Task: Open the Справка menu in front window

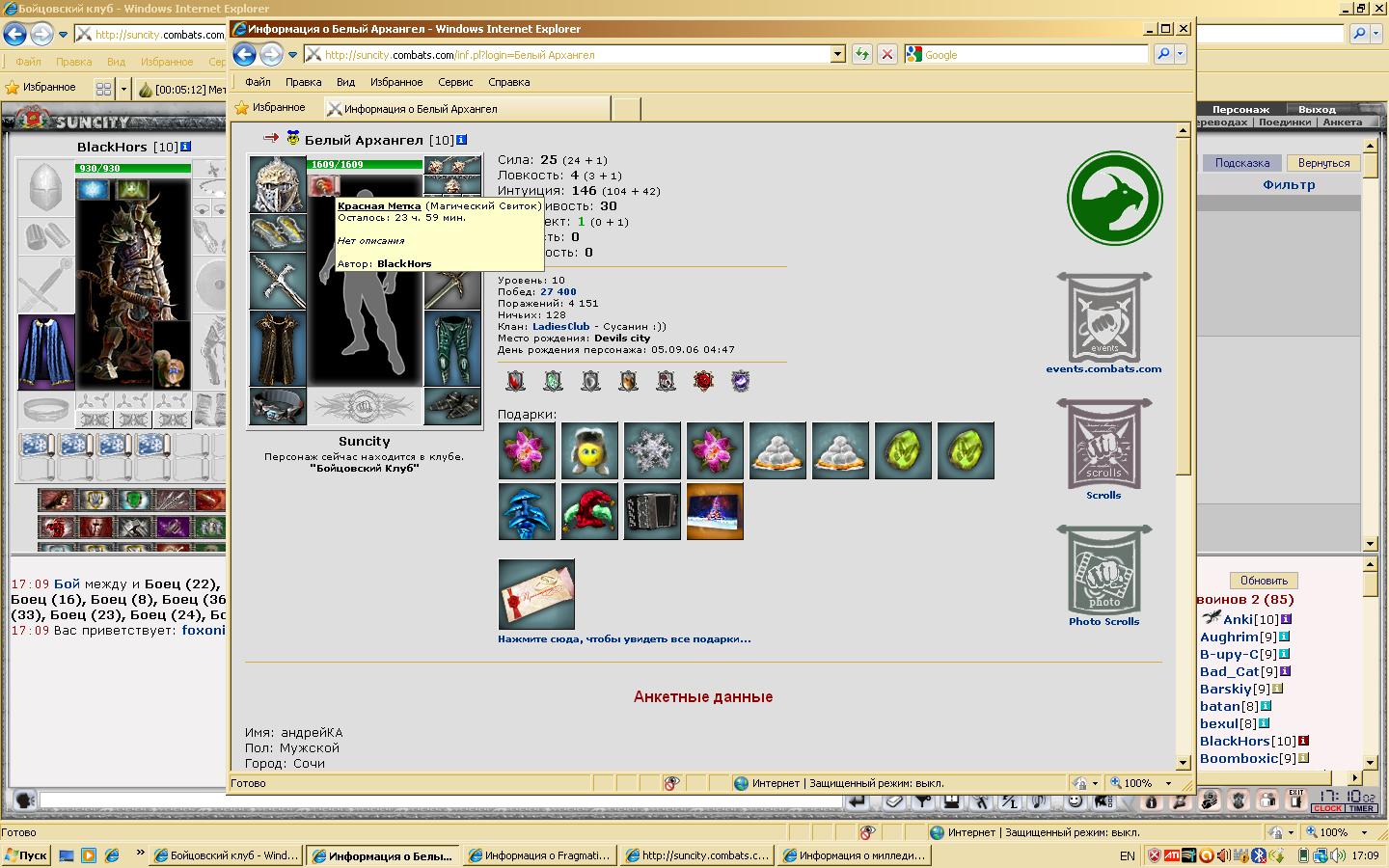Action: click(509, 82)
